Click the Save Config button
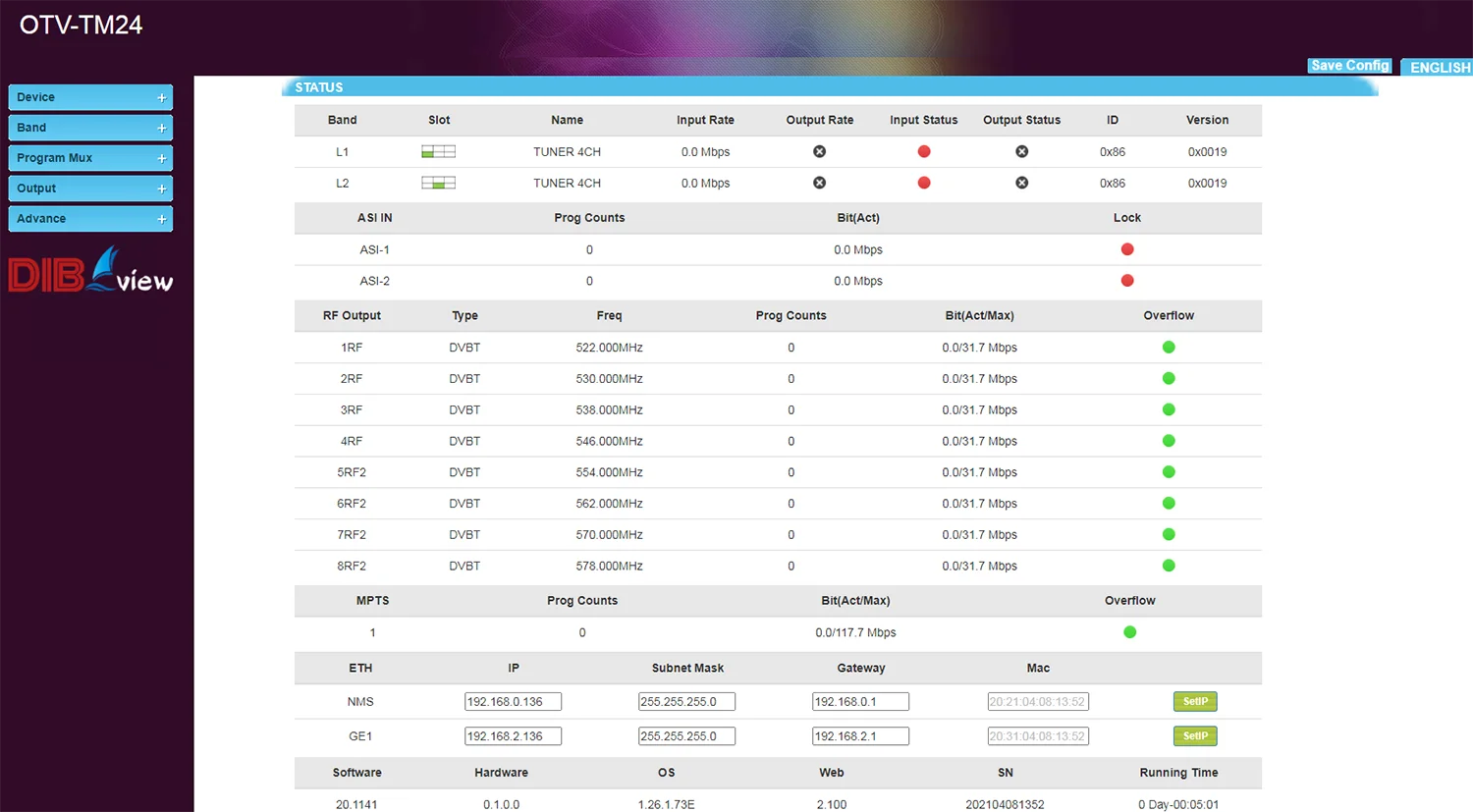Screen dimensions: 1473x812 (x=1350, y=66)
